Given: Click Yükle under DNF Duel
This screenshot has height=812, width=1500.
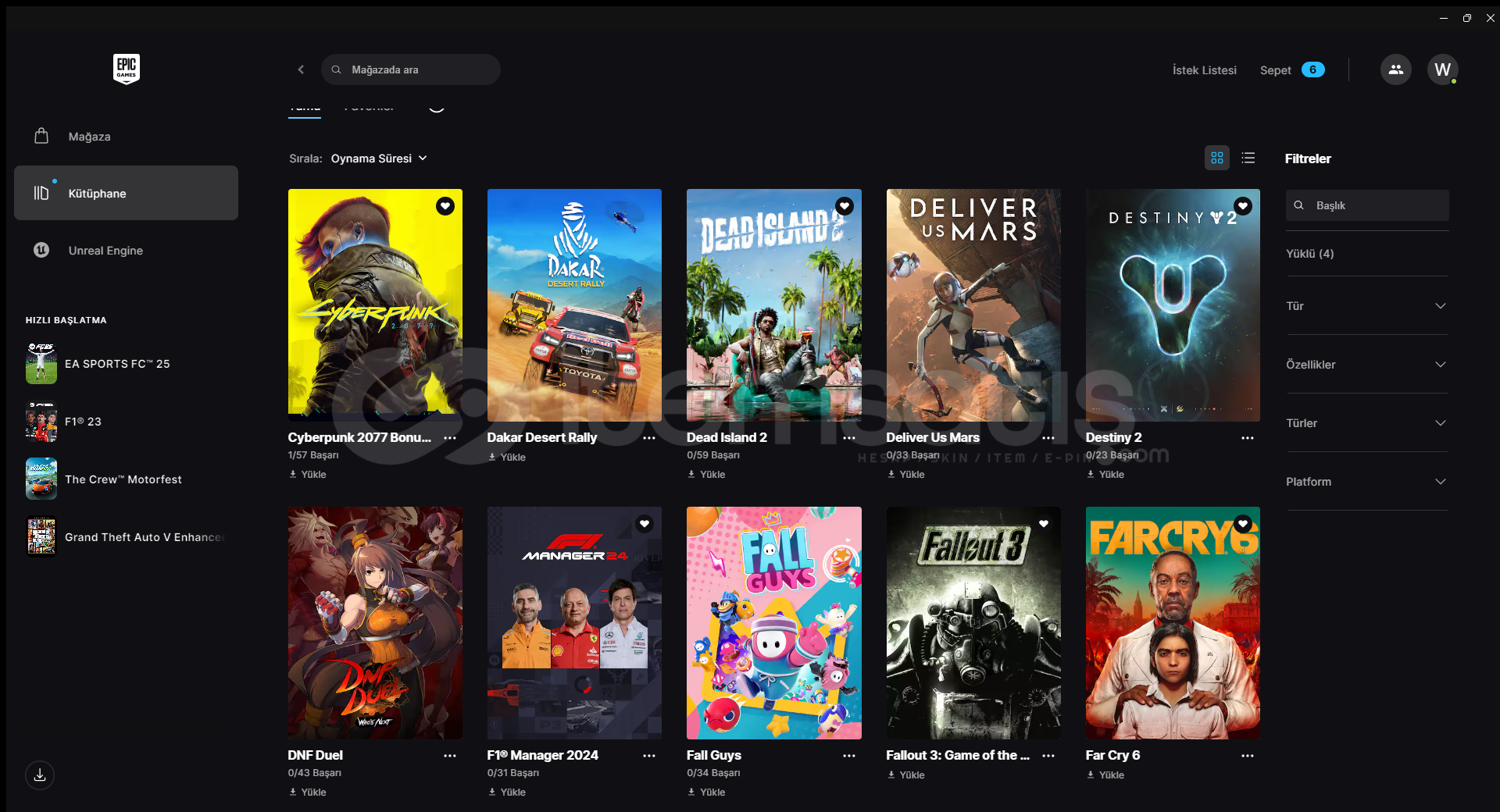Looking at the screenshot, I should click(x=308, y=792).
